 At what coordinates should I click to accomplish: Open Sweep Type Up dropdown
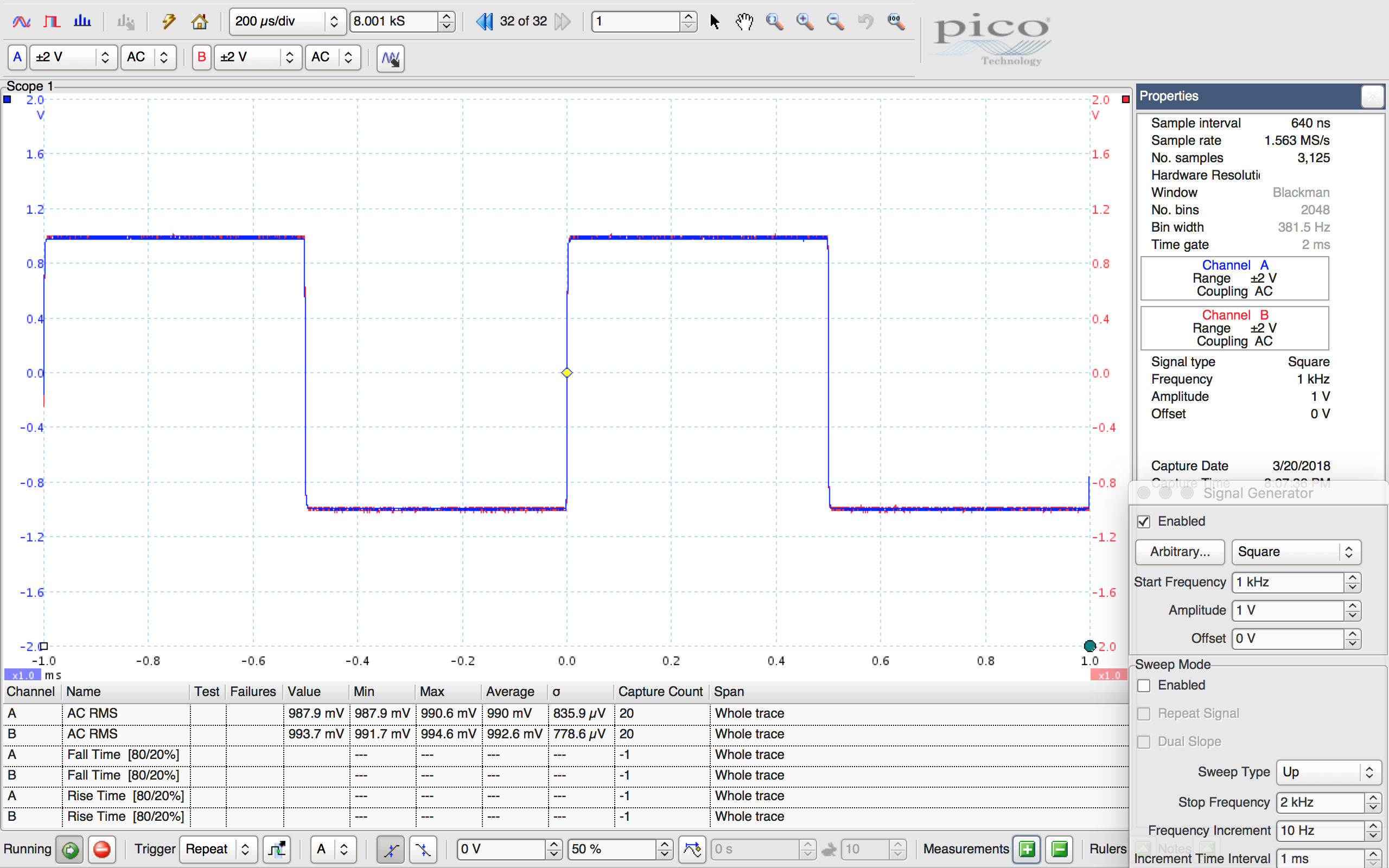[x=1329, y=772]
